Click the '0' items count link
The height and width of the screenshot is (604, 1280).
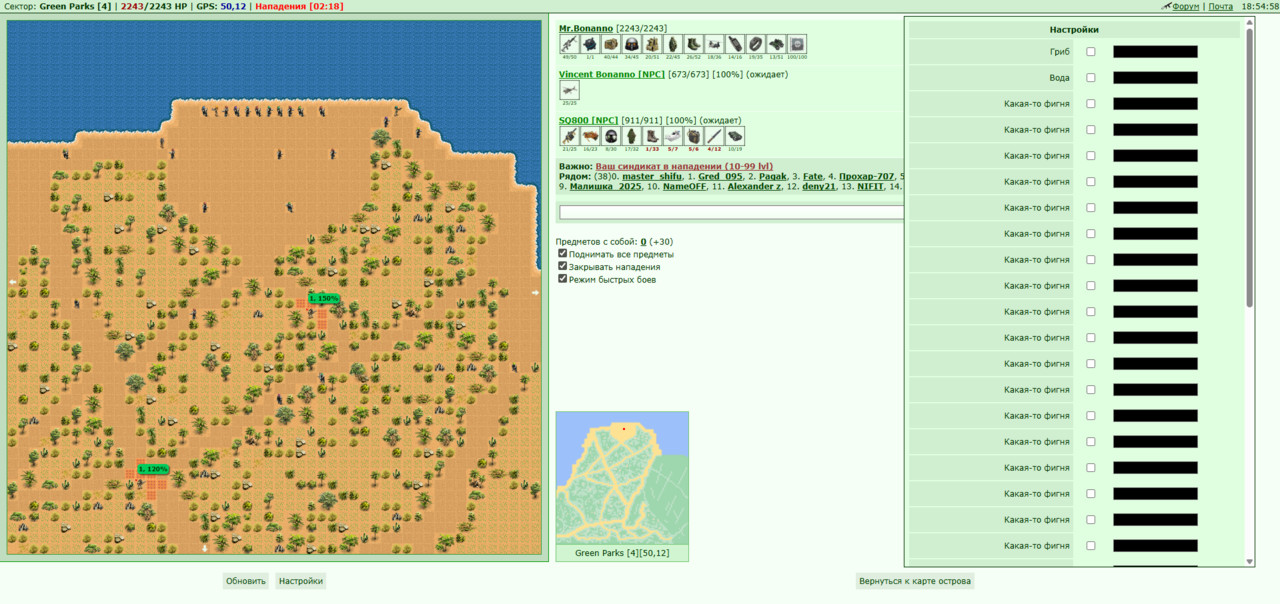click(643, 241)
